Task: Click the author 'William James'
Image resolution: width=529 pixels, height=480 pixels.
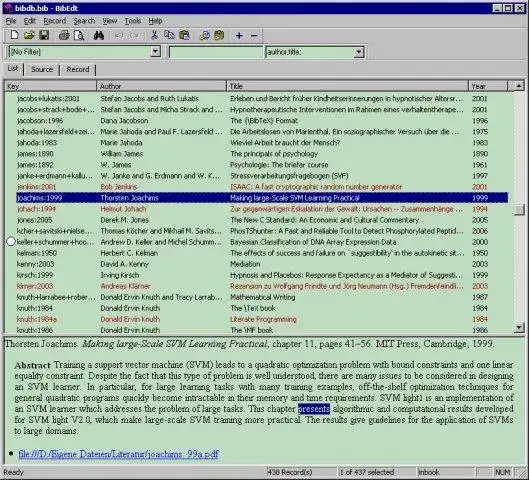Action: tap(121, 154)
